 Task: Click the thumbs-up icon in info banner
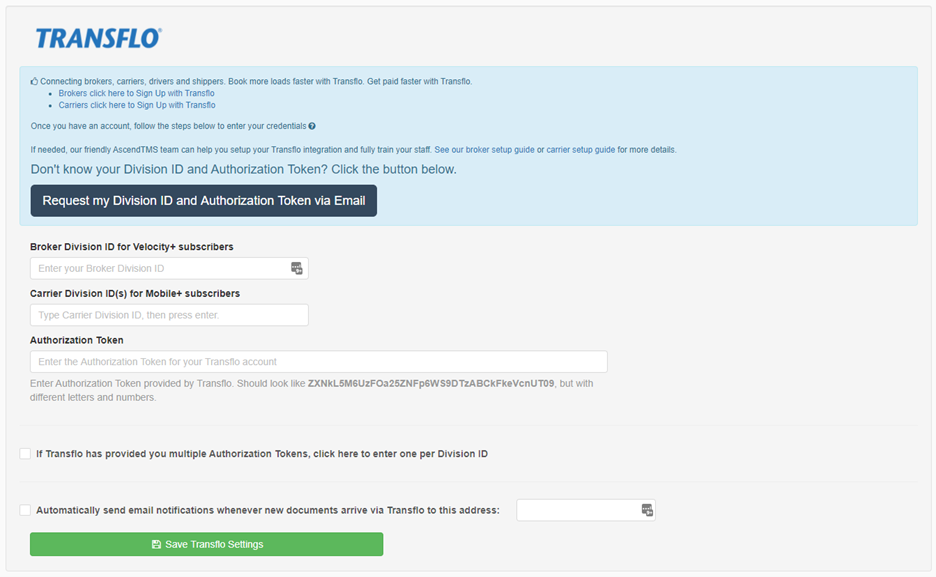(34, 81)
